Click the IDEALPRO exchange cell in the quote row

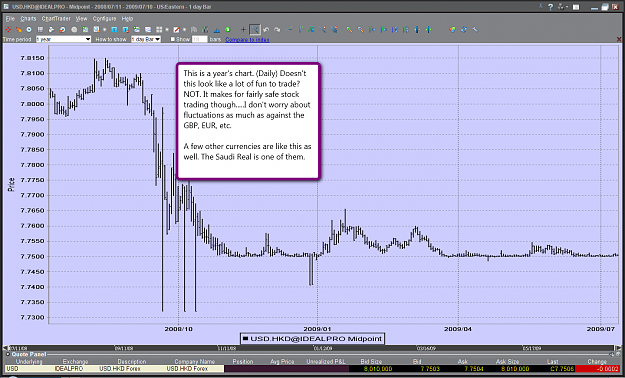click(69, 368)
